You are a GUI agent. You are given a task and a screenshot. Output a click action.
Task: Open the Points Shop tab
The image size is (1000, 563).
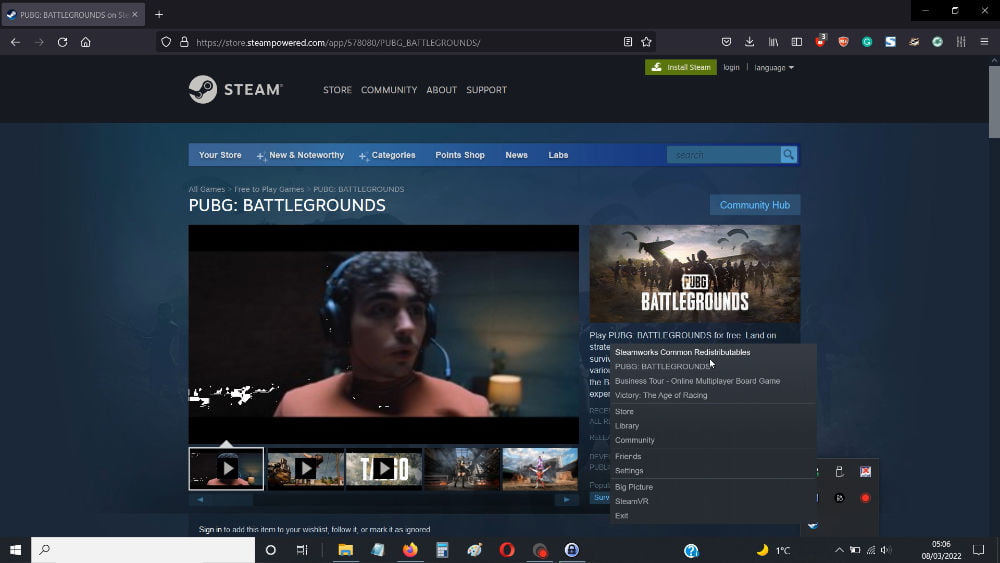pos(460,155)
